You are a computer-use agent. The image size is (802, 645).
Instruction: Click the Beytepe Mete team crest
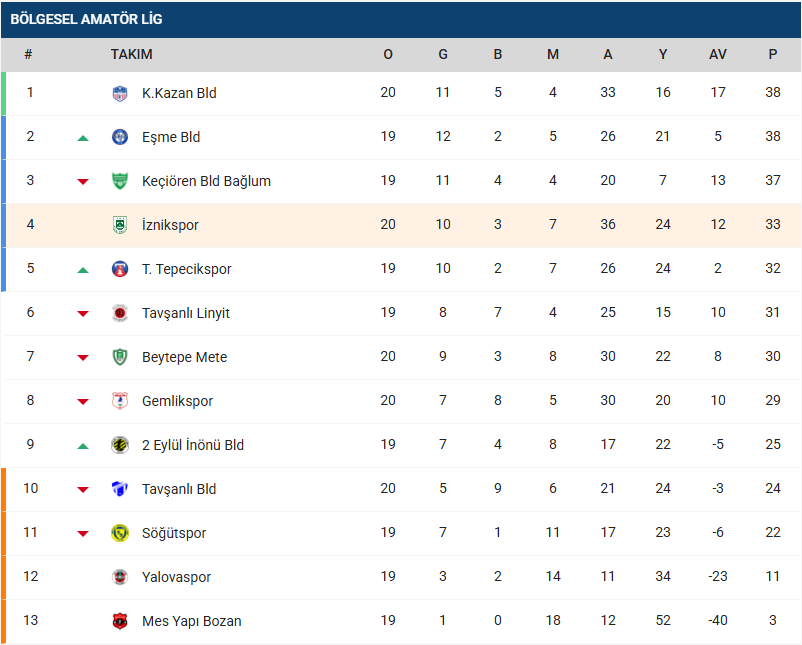pos(120,357)
